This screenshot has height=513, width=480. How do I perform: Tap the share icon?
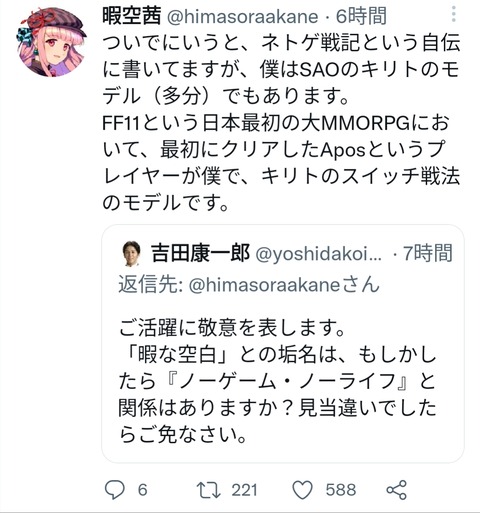[x=397, y=490]
